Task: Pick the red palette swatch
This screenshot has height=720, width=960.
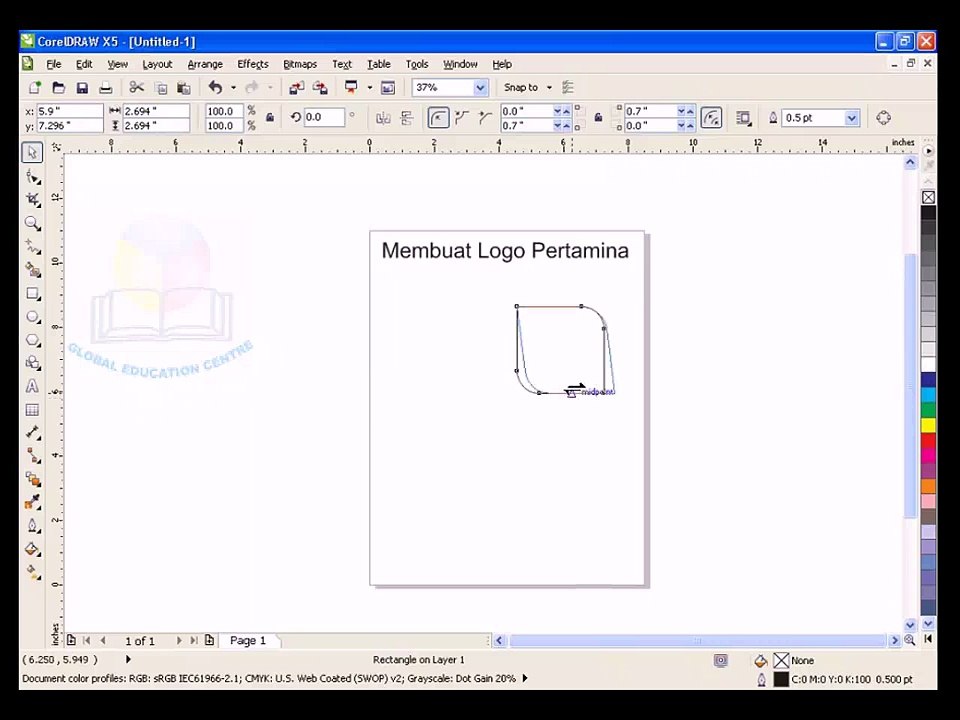Action: 929,440
